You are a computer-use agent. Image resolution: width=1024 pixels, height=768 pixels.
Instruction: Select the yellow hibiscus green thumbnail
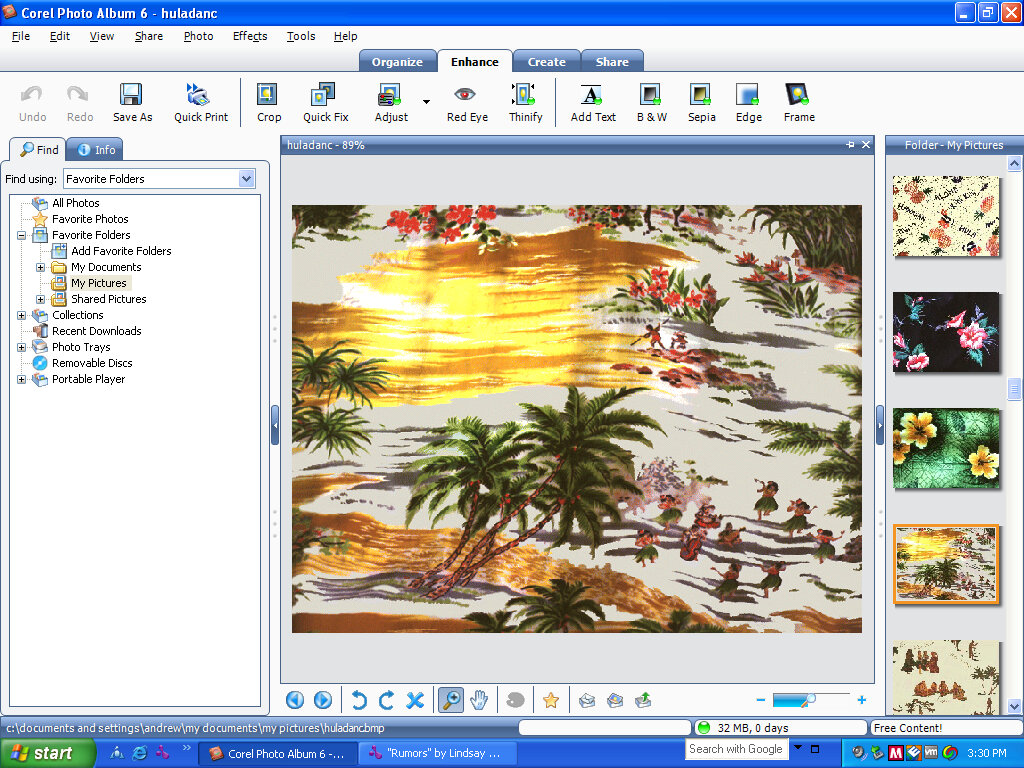click(946, 448)
